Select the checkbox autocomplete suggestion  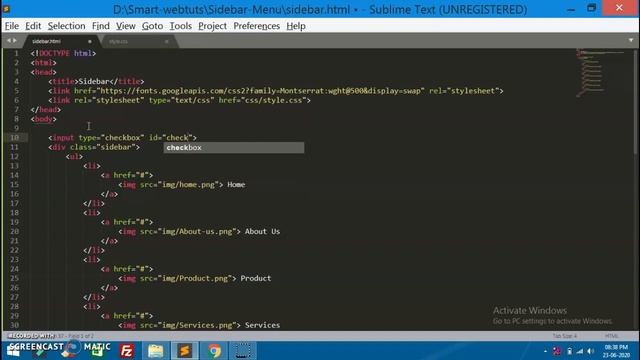pyautogui.click(x=234, y=148)
